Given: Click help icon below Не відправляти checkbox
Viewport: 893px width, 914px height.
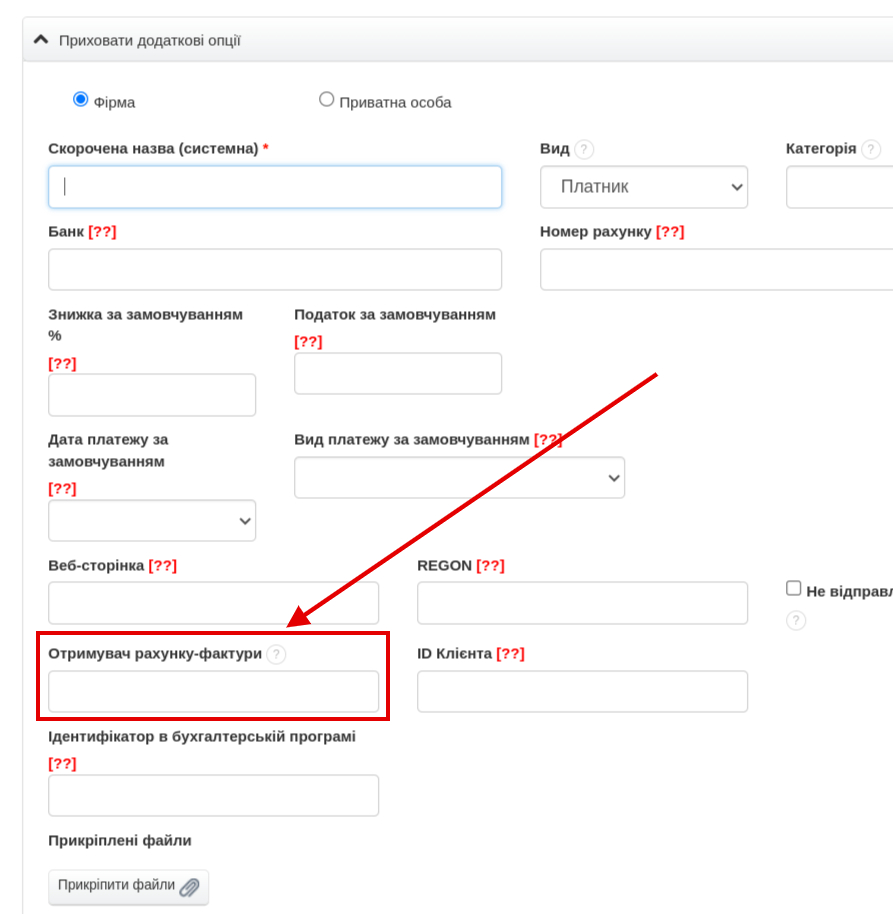Looking at the screenshot, I should coord(796,621).
